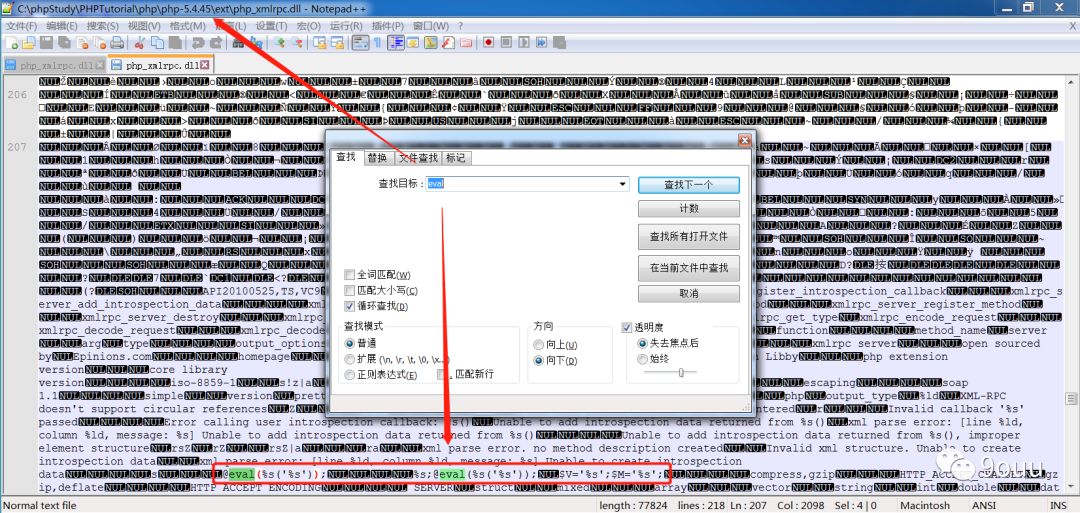The image size is (1080, 513).
Task: Open Find with binoculars toolbar icon
Action: click(x=238, y=43)
